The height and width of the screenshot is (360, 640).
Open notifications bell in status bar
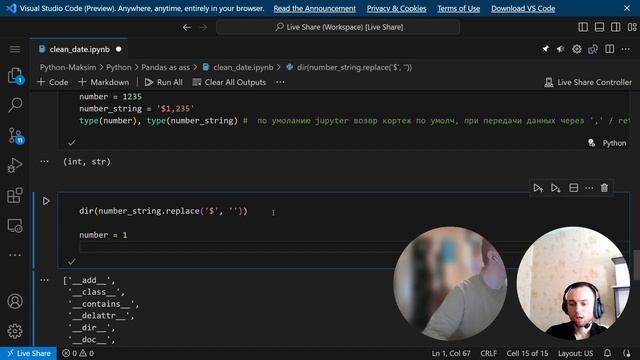[607, 353]
